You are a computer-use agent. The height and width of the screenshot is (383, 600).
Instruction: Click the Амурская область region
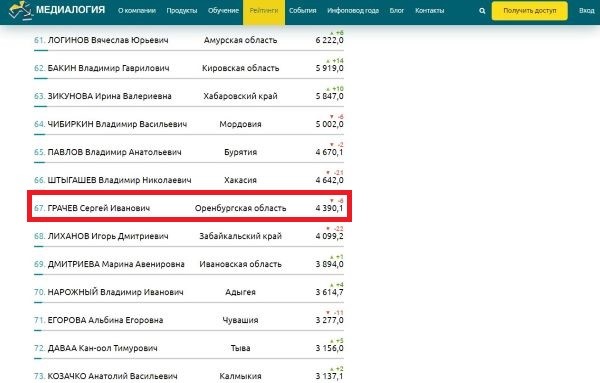(x=240, y=40)
